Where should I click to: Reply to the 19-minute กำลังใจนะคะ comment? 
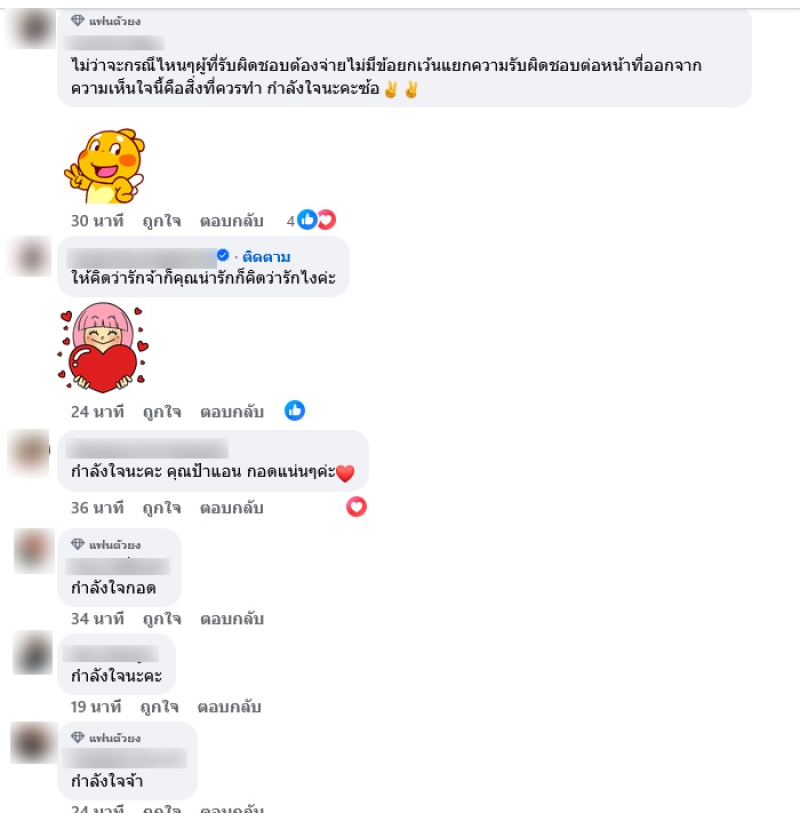coord(229,707)
